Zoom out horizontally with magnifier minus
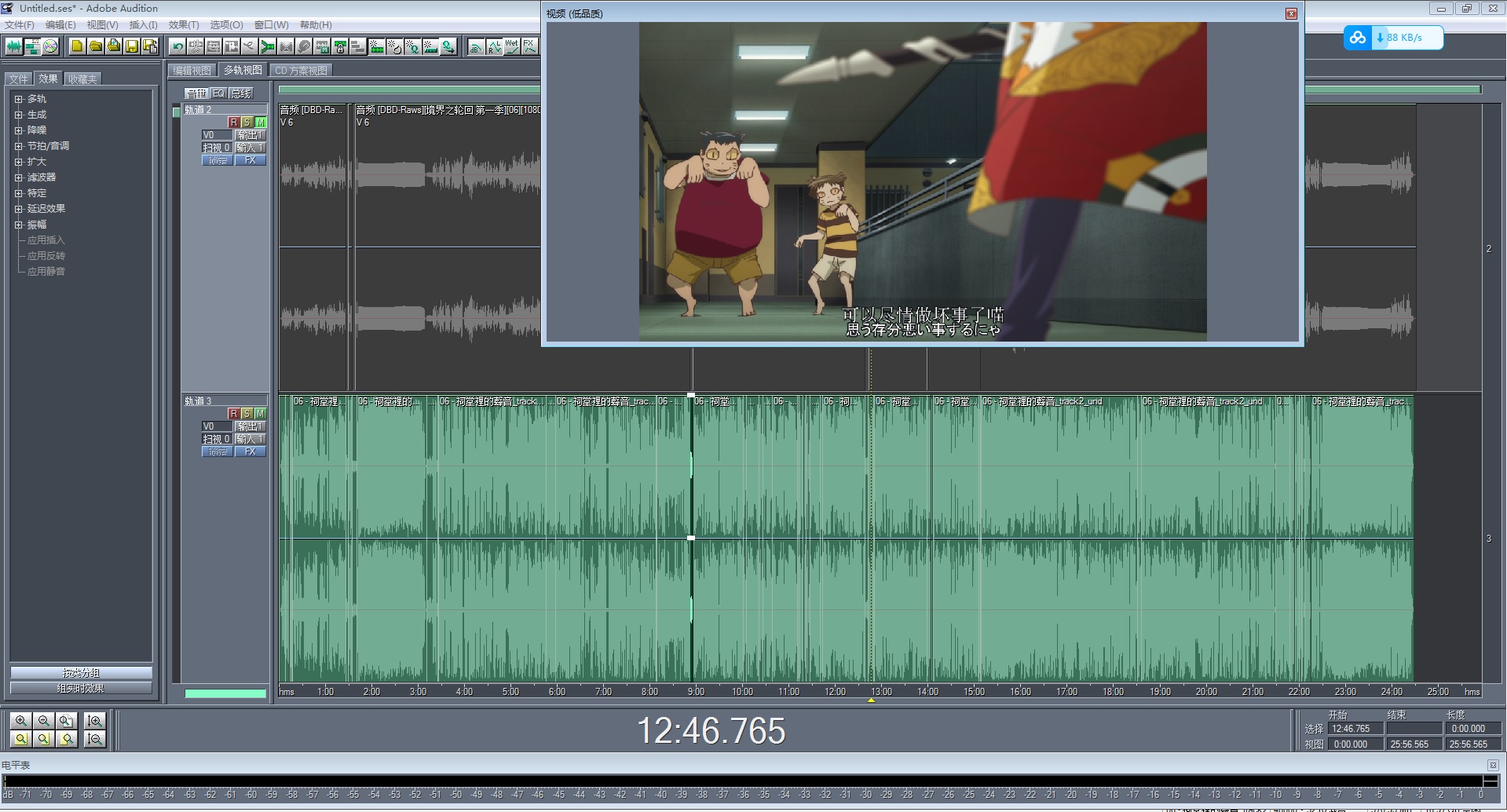The height and width of the screenshot is (812, 1507). tap(44, 720)
